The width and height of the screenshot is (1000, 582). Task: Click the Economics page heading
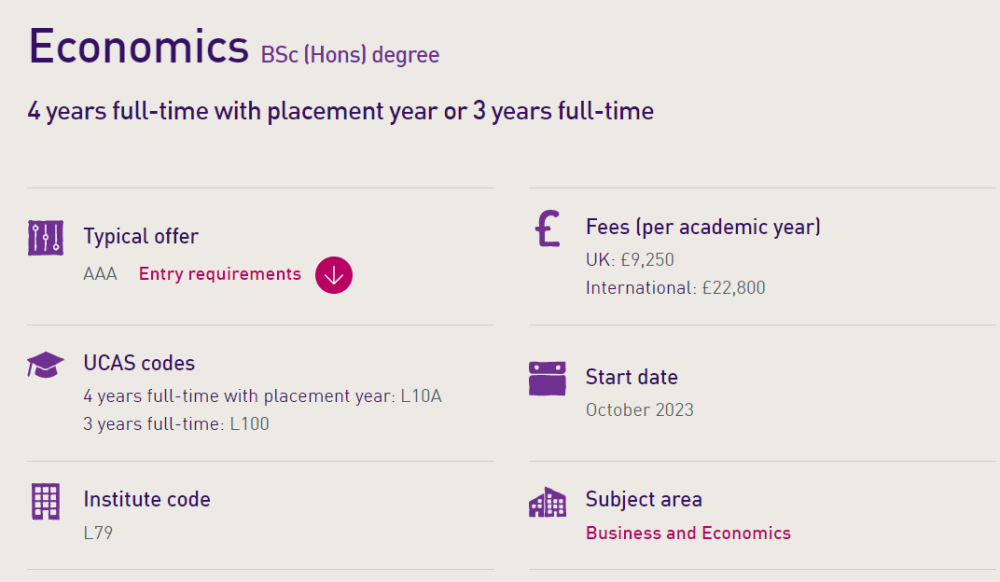point(138,46)
